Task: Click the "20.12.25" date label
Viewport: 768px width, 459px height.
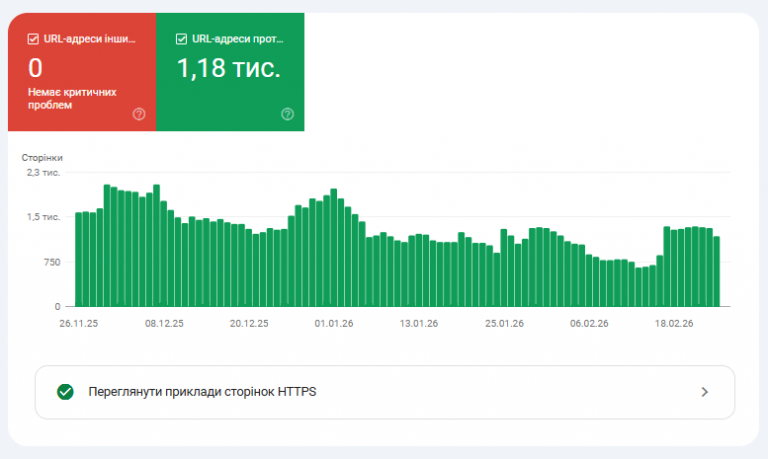Action: pyautogui.click(x=249, y=323)
